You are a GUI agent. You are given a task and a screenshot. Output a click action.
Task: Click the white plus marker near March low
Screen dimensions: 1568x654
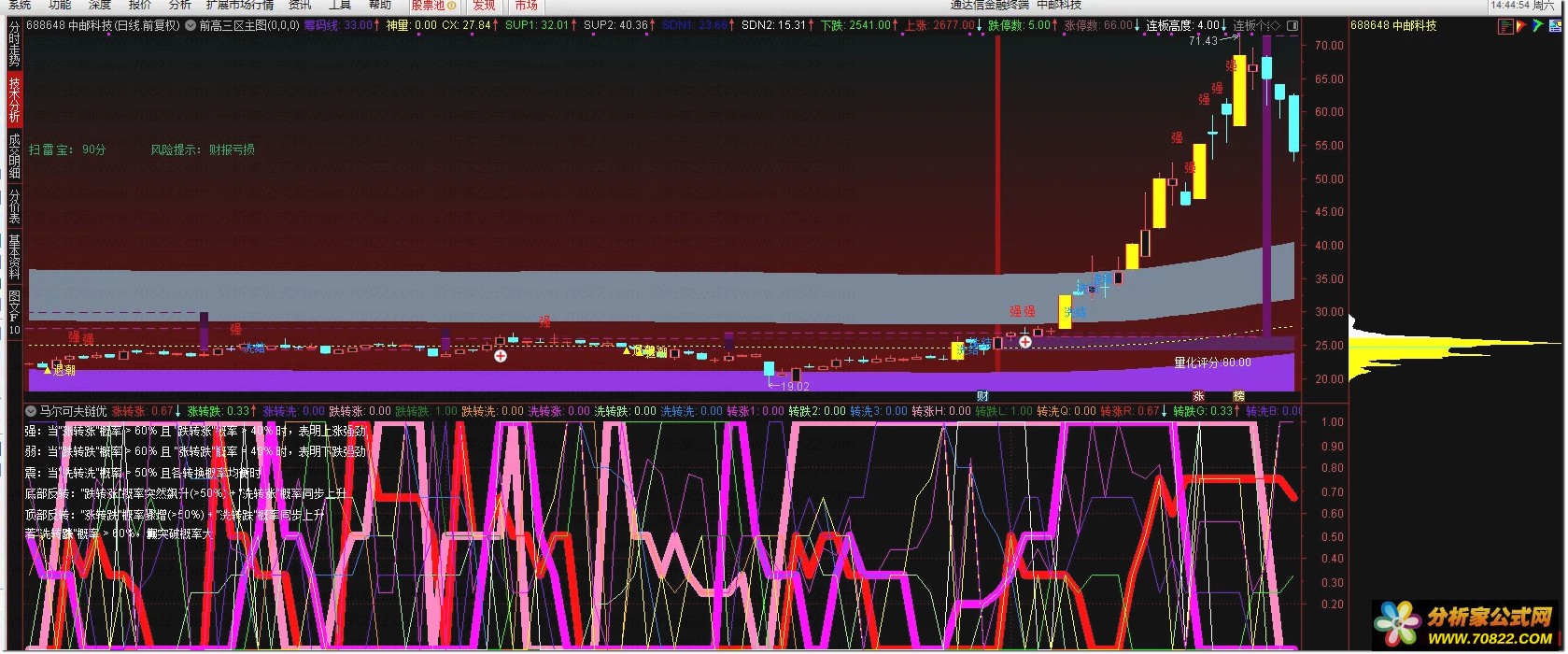click(x=501, y=356)
